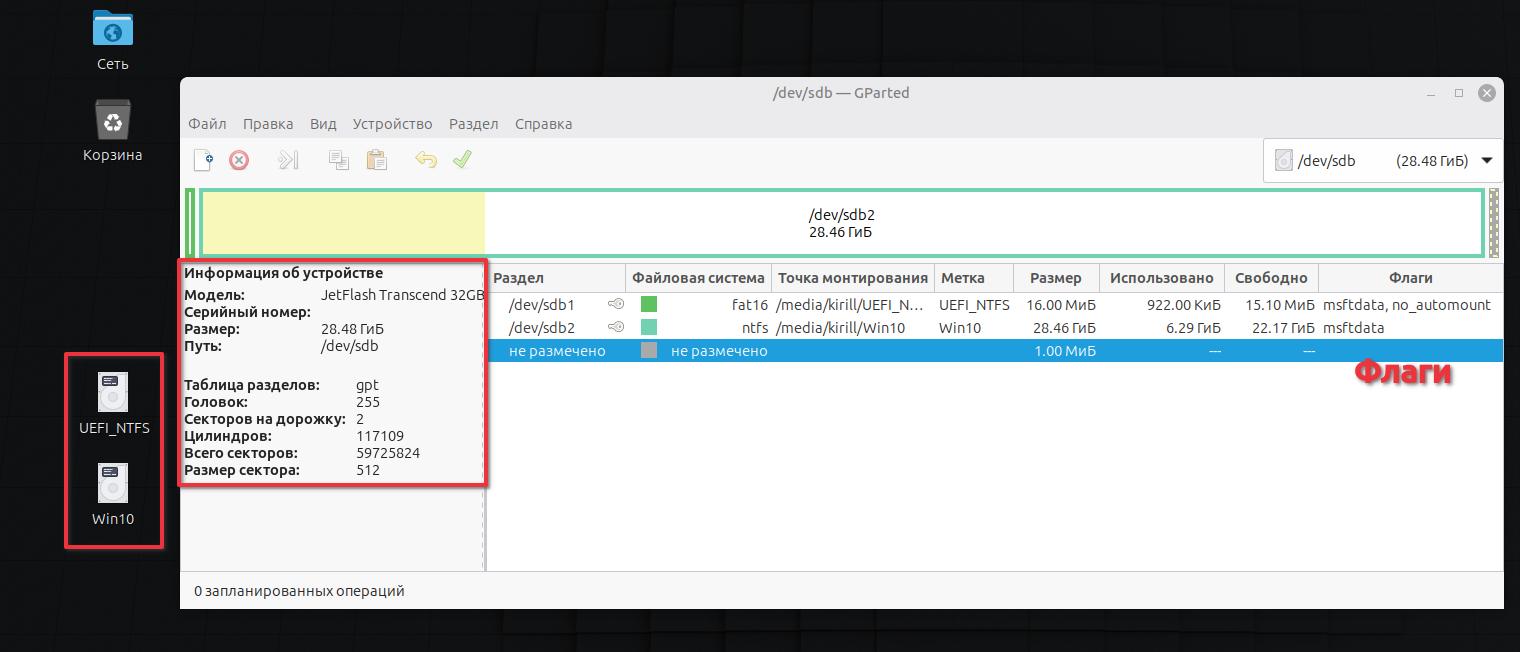Image resolution: width=1520 pixels, height=652 pixels.
Task: Click the UEFI_NTFS label cell in table
Action: pos(974,304)
